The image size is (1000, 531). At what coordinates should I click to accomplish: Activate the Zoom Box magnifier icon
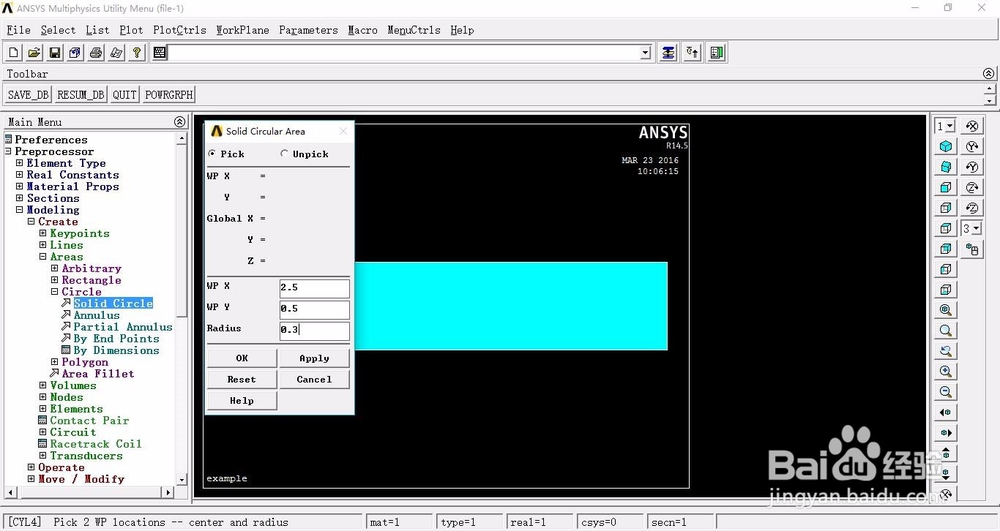(x=945, y=330)
